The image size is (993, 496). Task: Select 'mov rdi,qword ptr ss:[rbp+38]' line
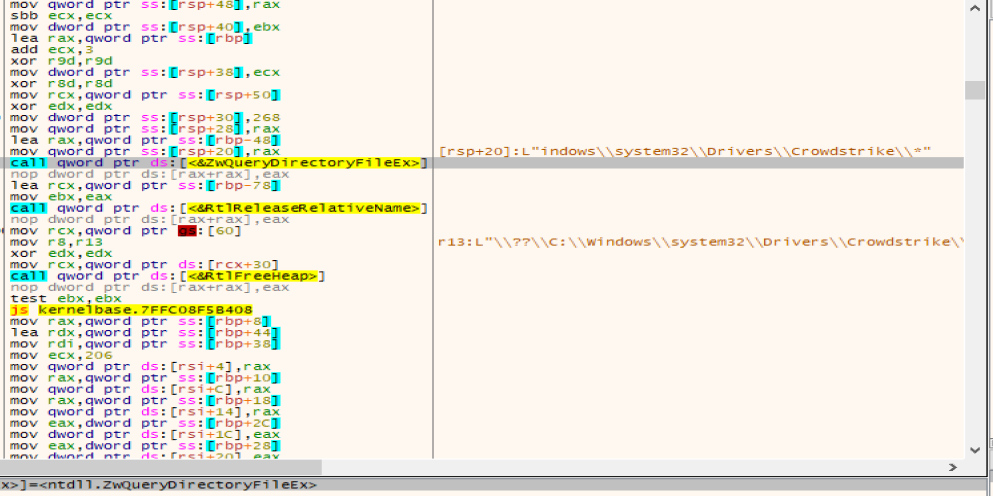pos(145,344)
